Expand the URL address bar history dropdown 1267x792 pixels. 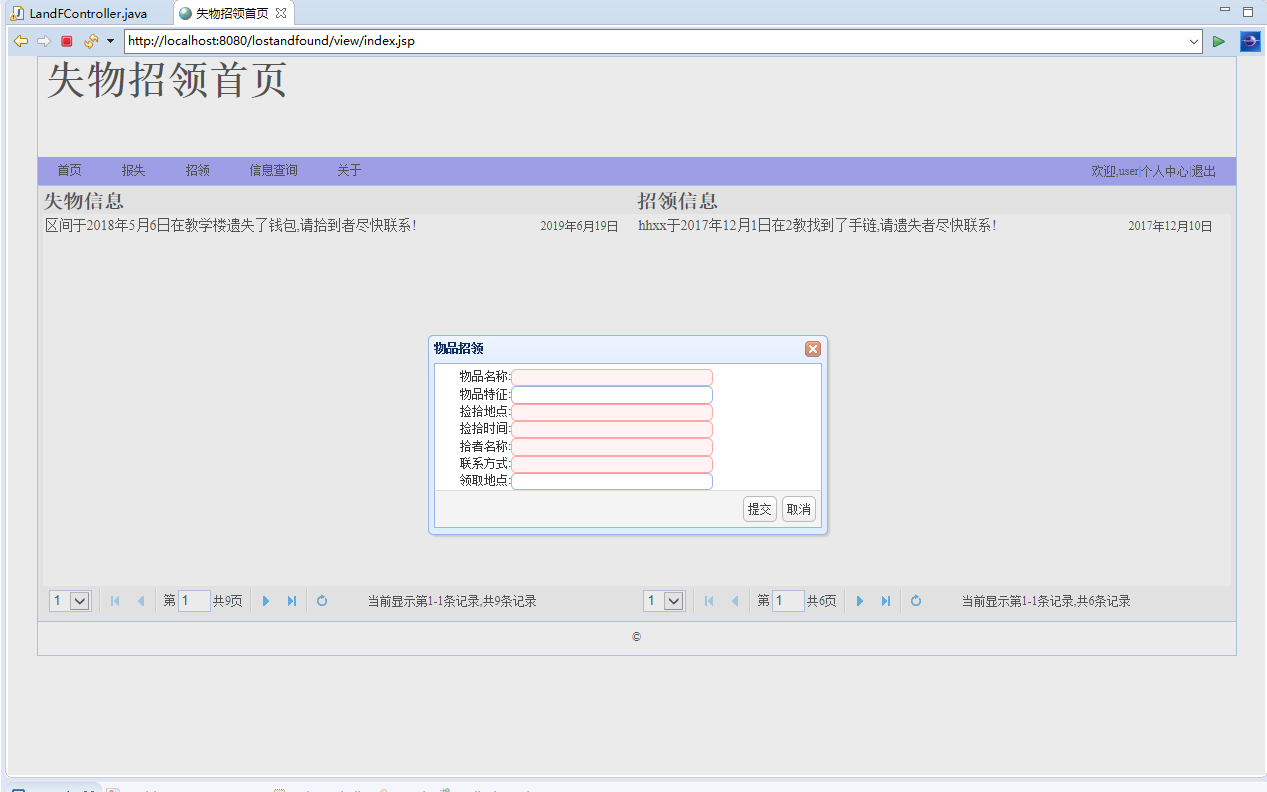(x=1194, y=41)
